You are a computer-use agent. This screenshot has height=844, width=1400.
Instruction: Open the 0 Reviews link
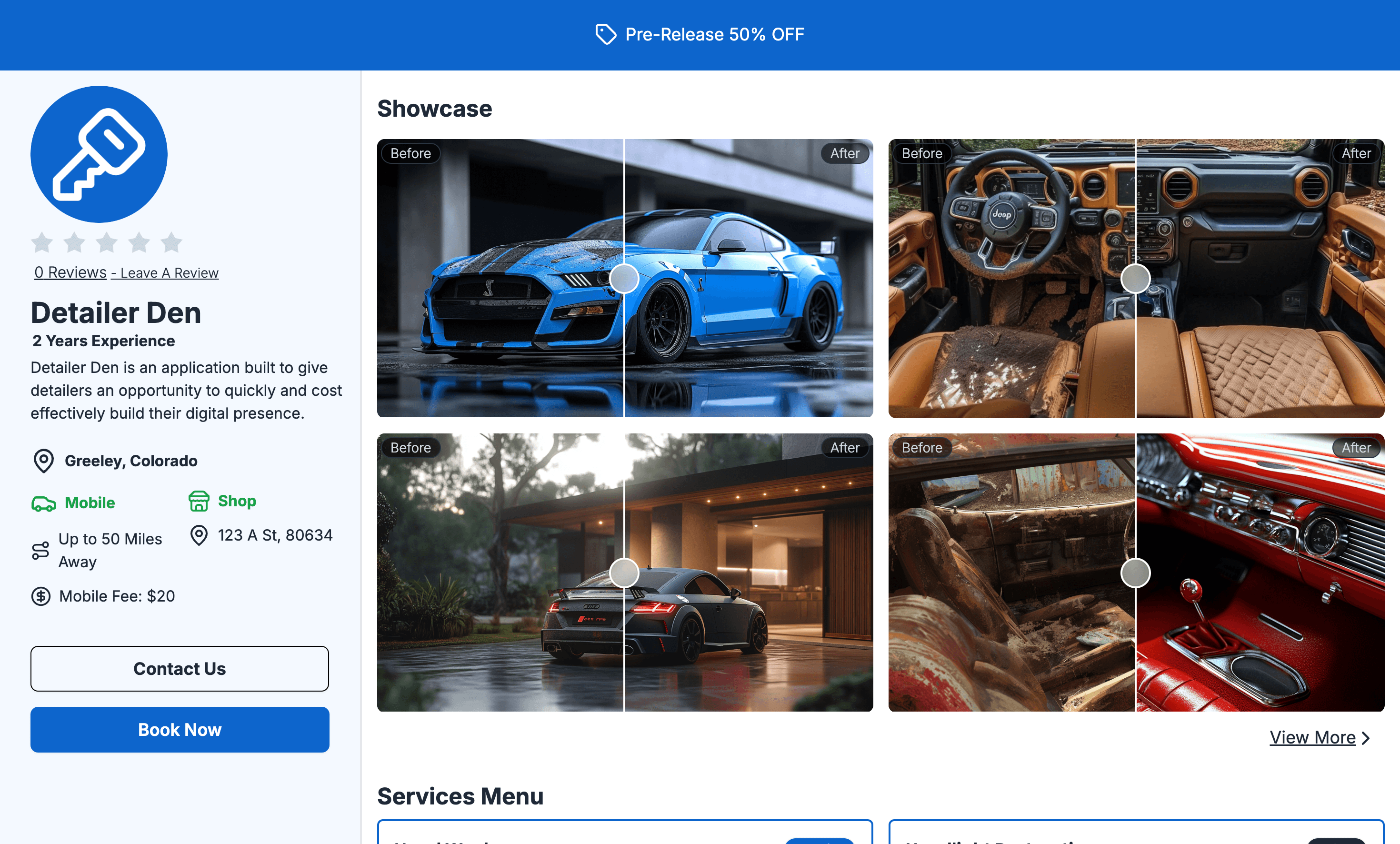tap(70, 272)
